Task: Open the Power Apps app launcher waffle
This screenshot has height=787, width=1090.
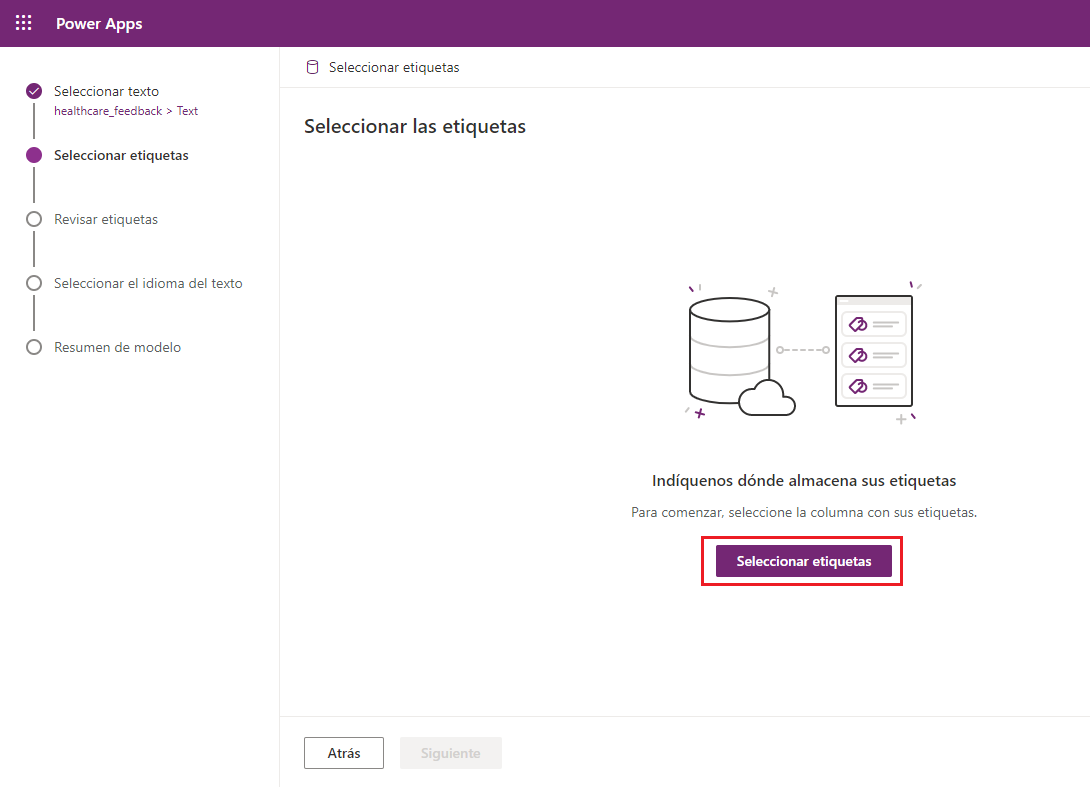Action: pos(23,22)
